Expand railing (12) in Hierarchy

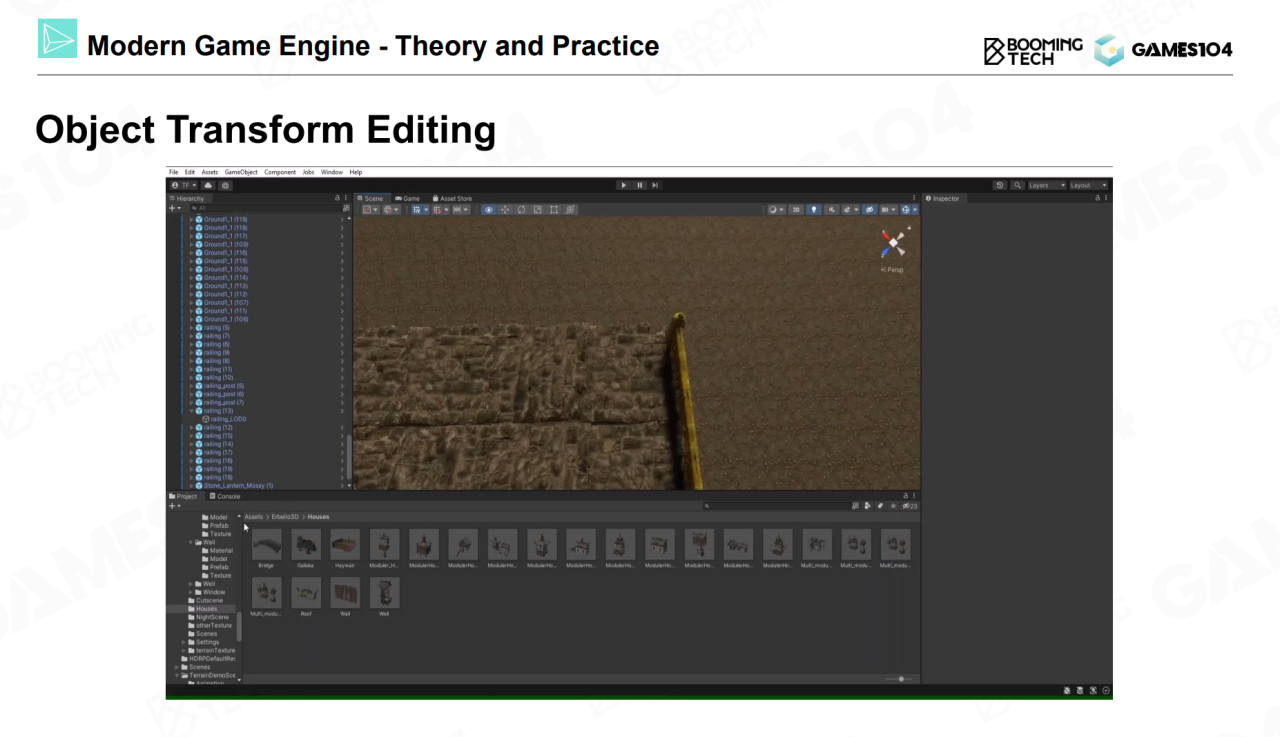pos(192,428)
